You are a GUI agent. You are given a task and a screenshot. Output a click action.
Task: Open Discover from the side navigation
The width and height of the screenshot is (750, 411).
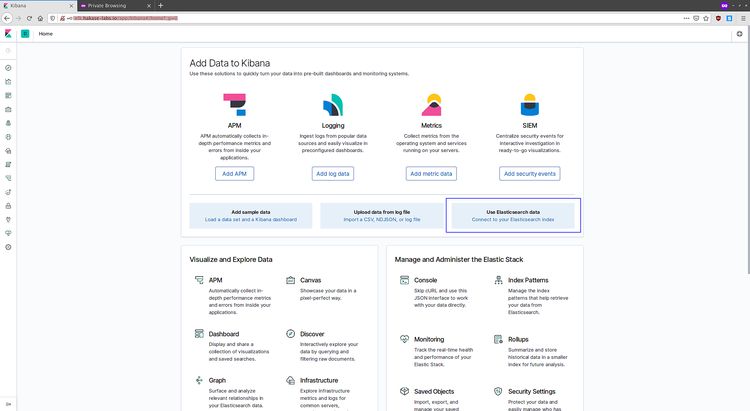tap(8, 68)
